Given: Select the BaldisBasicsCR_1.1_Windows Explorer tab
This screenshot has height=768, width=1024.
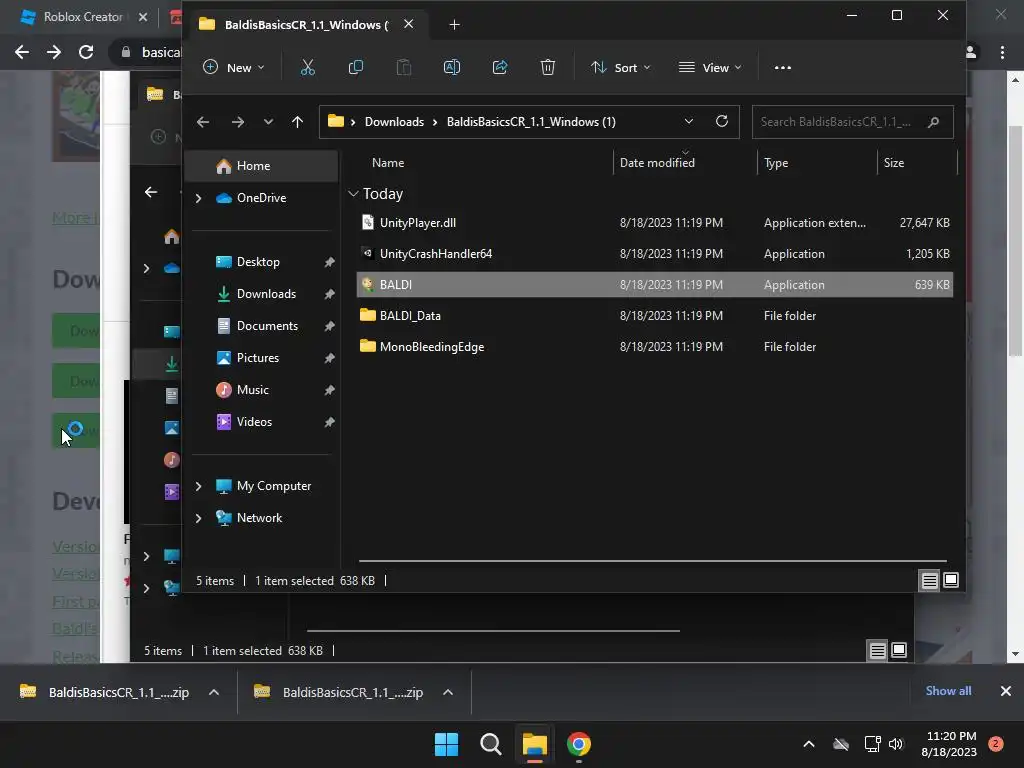Looking at the screenshot, I should click(x=306, y=25).
